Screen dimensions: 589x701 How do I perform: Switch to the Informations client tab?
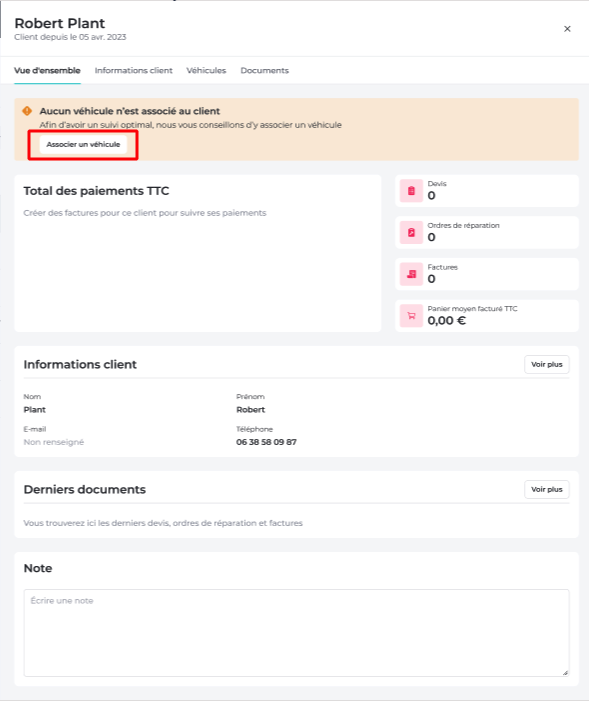point(133,71)
